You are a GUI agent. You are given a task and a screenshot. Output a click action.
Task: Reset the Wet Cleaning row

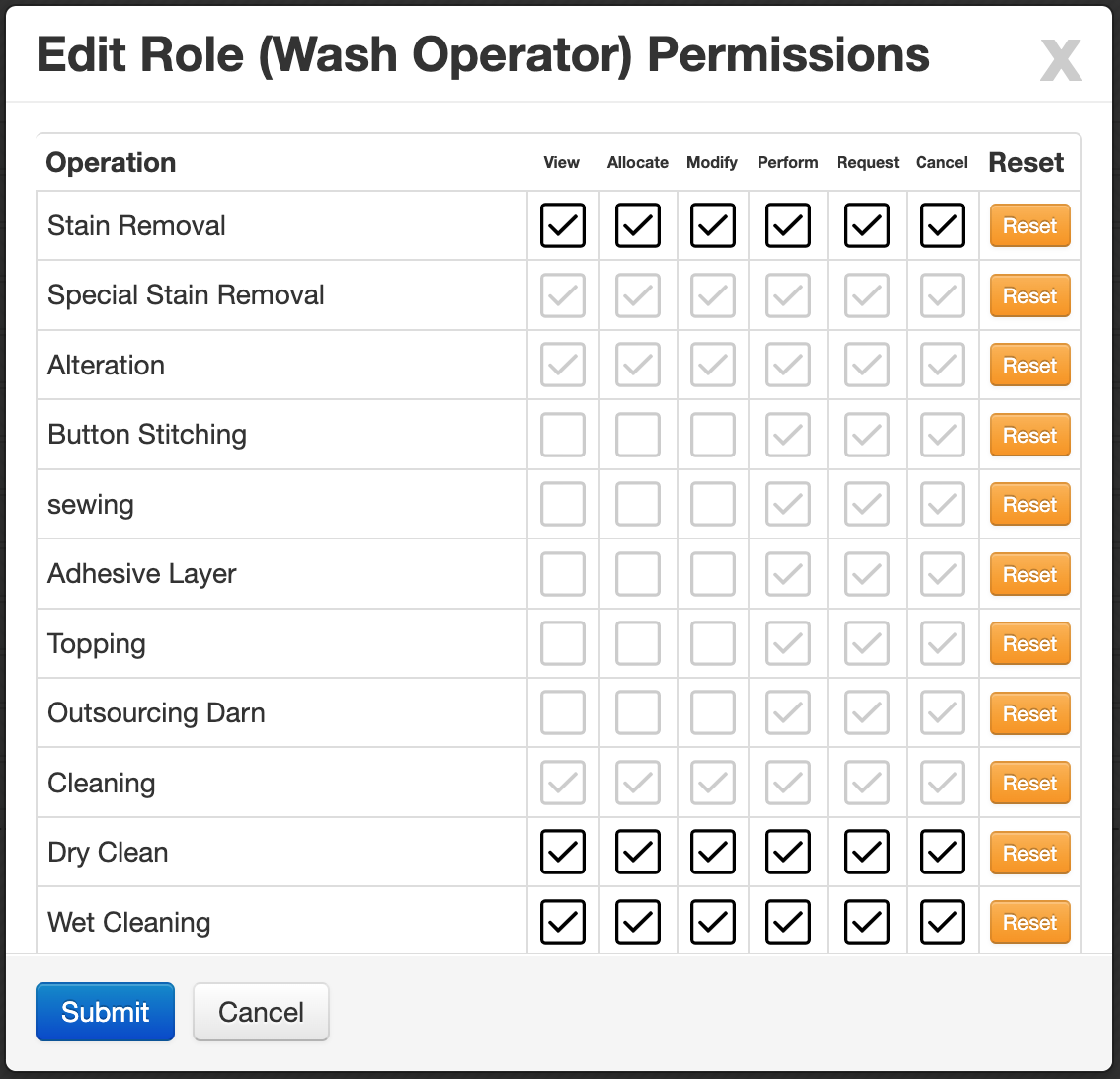click(1029, 922)
